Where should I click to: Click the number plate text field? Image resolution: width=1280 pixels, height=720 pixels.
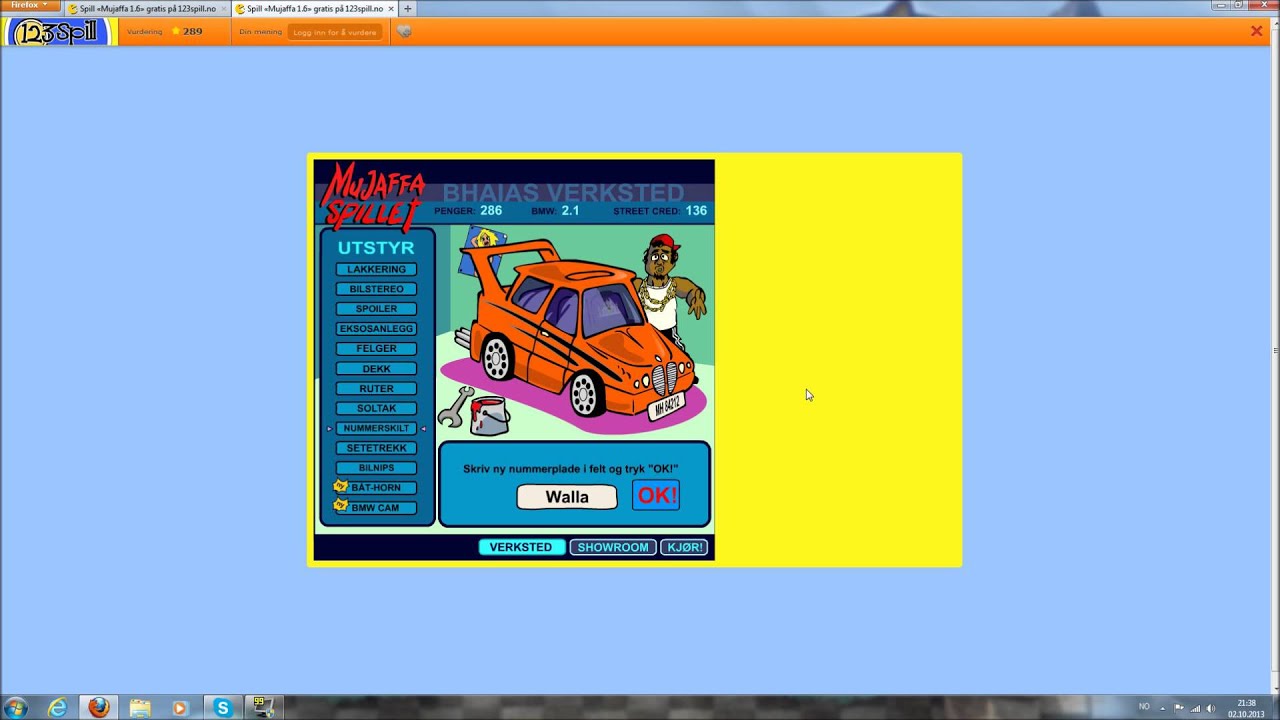pyautogui.click(x=567, y=497)
